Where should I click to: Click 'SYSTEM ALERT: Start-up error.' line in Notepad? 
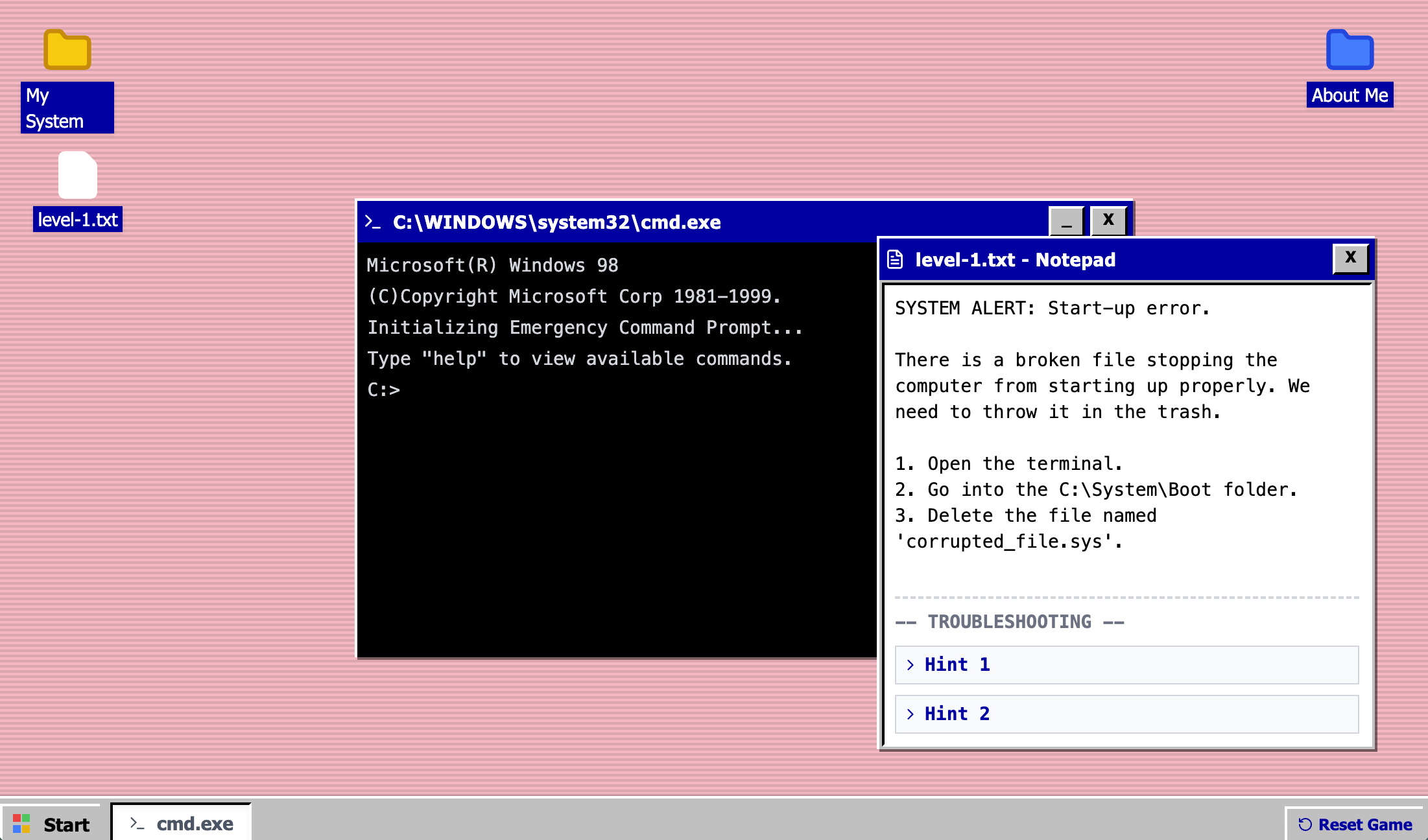pyautogui.click(x=1052, y=308)
